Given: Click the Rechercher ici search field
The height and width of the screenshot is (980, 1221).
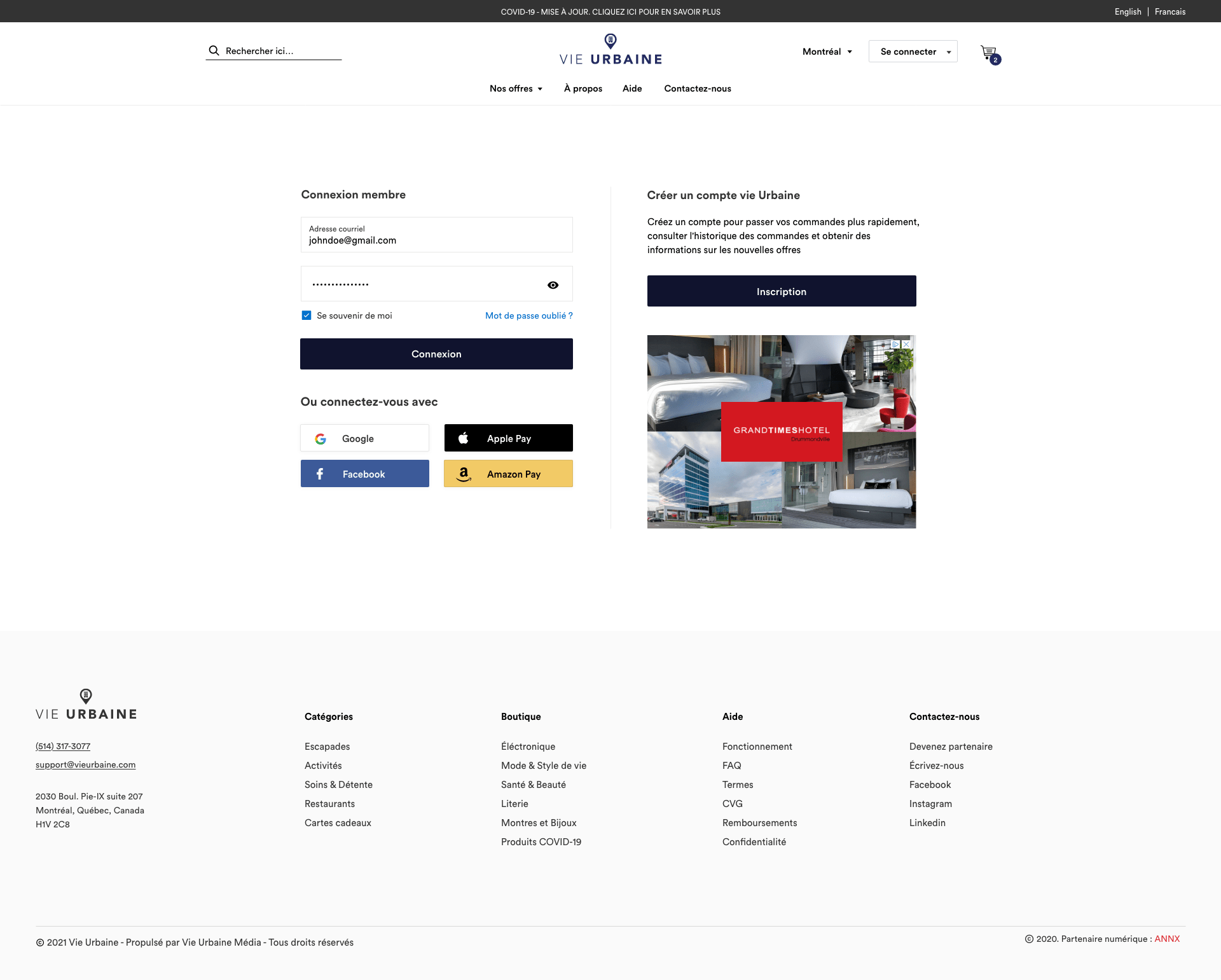Looking at the screenshot, I should (273, 51).
